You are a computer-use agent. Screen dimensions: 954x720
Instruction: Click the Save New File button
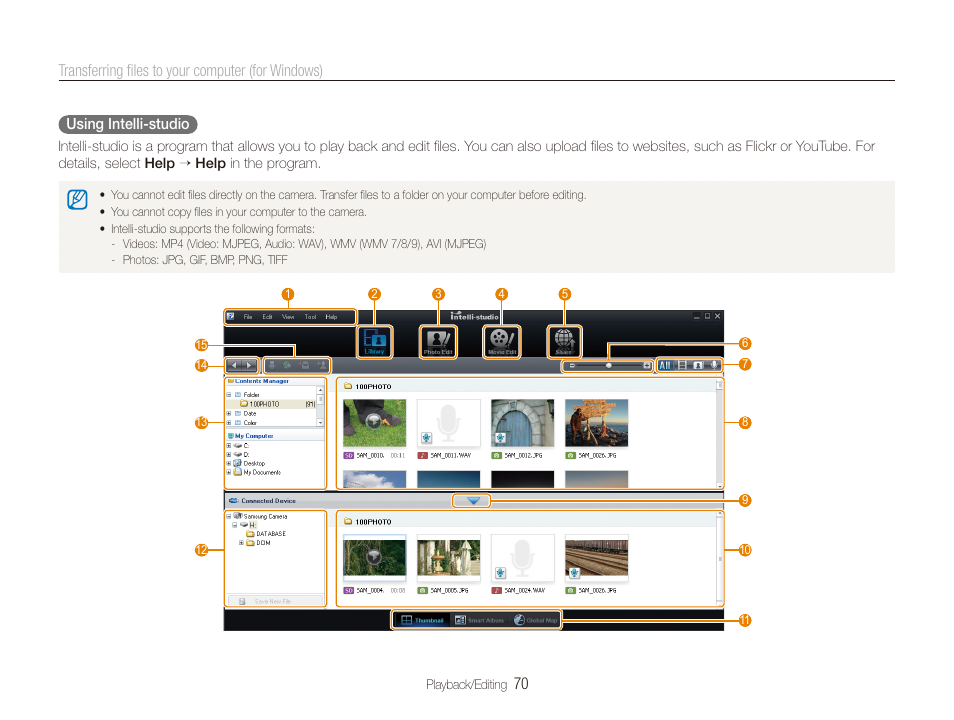274,601
